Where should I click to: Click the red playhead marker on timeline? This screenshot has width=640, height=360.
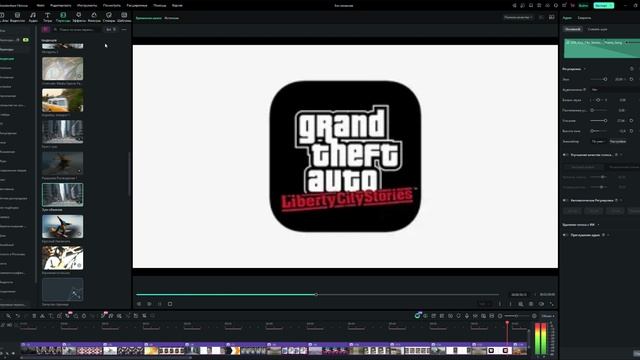pos(507,323)
